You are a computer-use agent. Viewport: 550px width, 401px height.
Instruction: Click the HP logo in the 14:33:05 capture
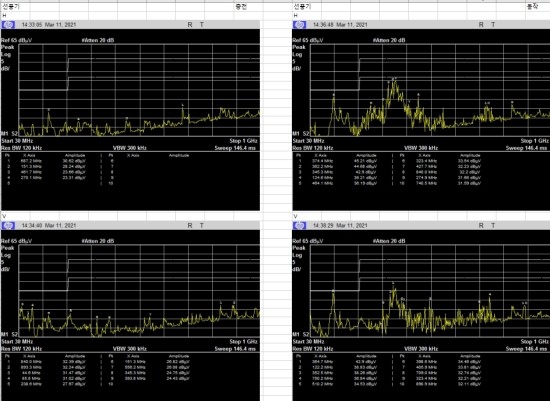pos(8,25)
